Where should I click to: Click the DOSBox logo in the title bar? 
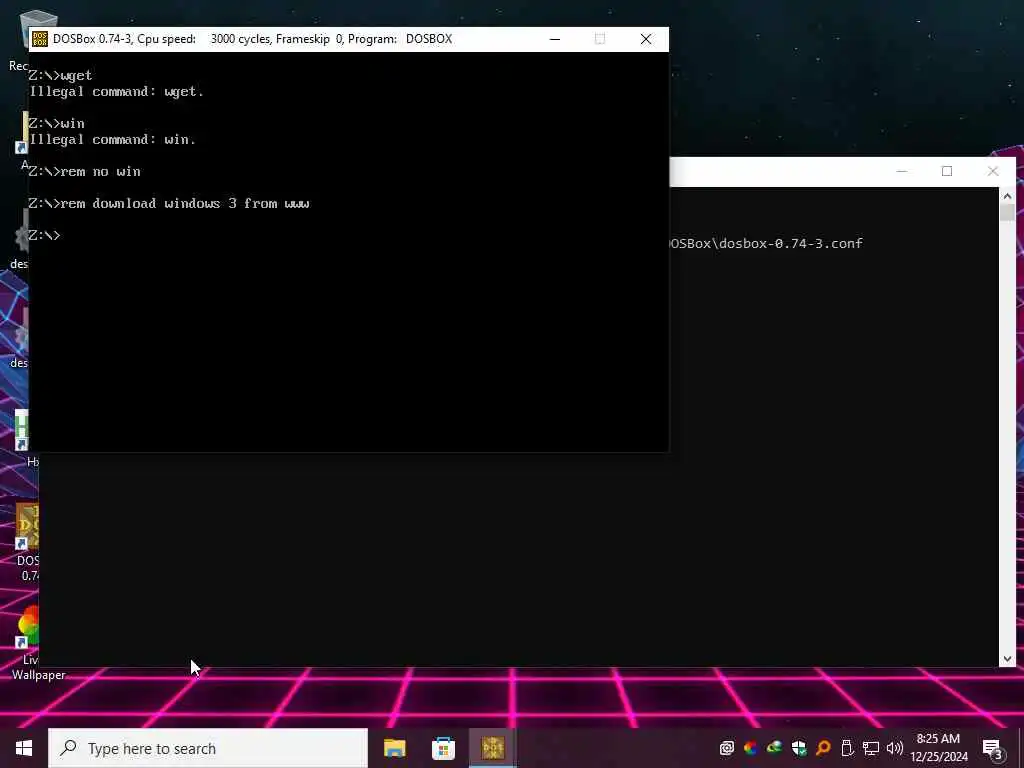point(40,39)
